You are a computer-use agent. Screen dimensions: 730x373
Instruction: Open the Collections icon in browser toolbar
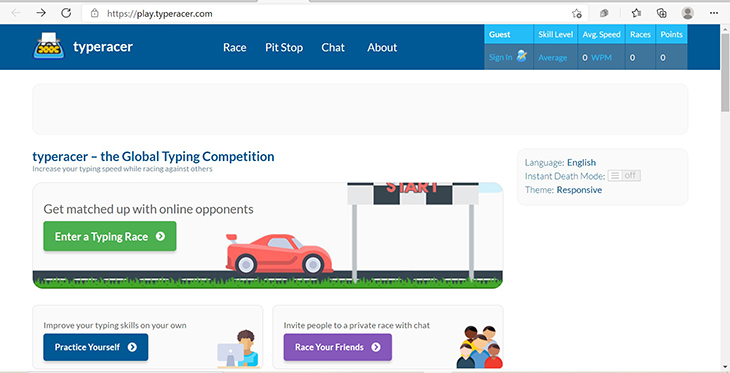click(x=662, y=13)
